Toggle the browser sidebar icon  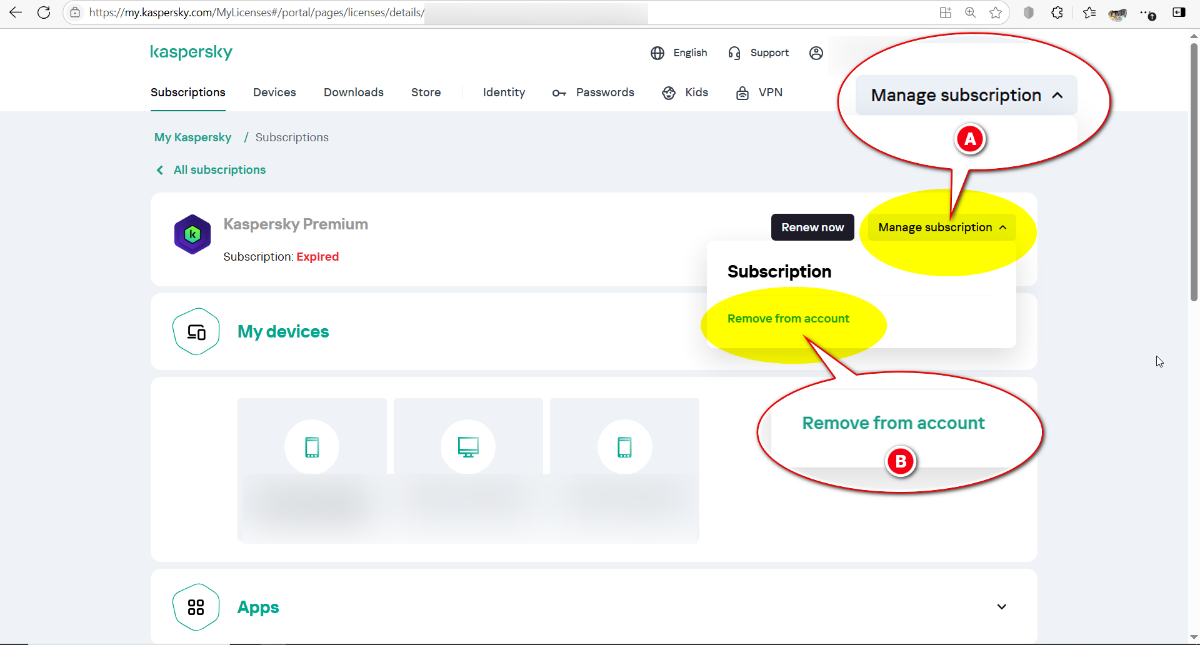point(1178,13)
